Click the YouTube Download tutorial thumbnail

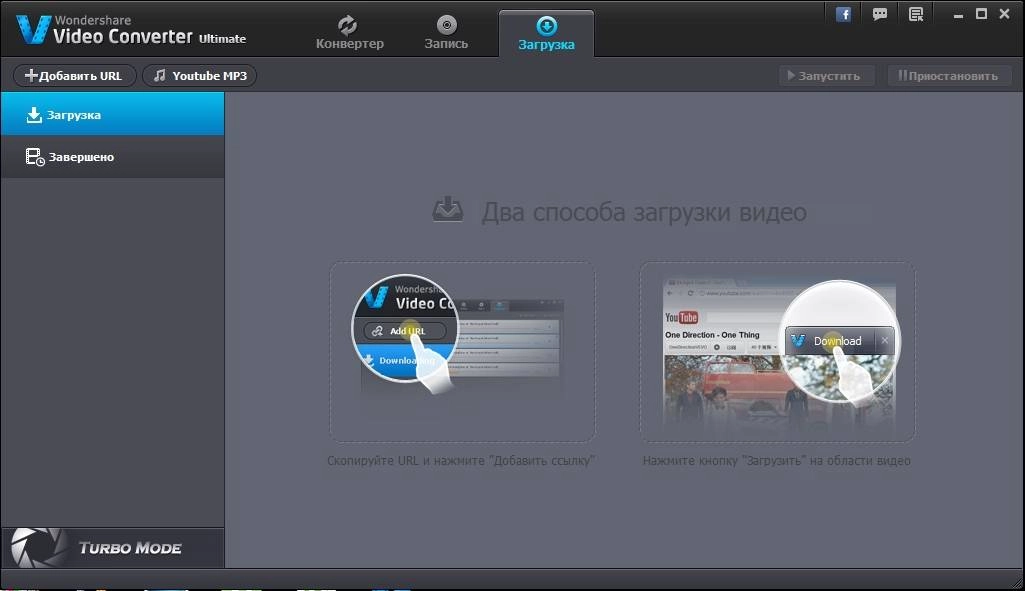pos(777,352)
